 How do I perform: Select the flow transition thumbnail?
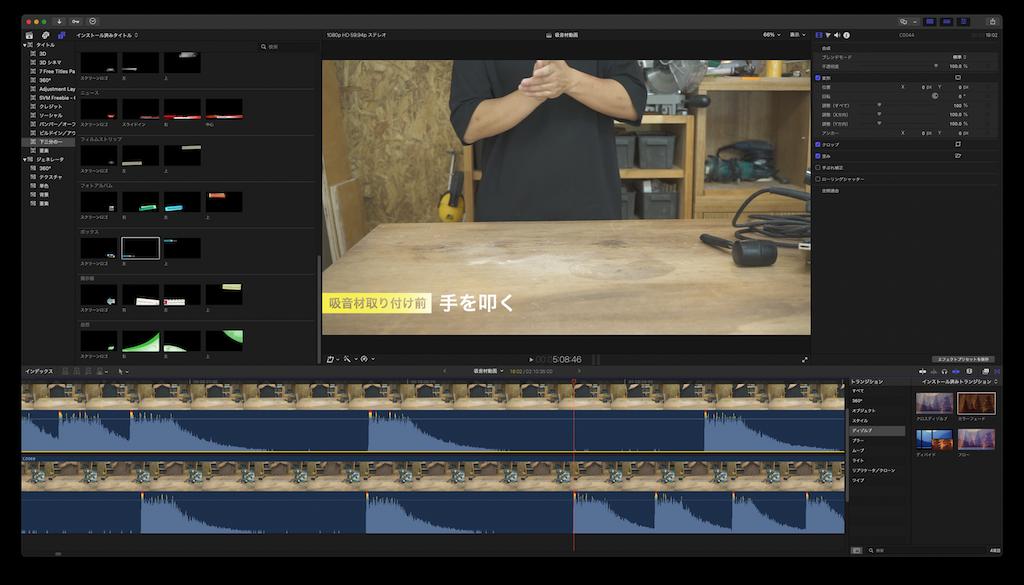976,439
